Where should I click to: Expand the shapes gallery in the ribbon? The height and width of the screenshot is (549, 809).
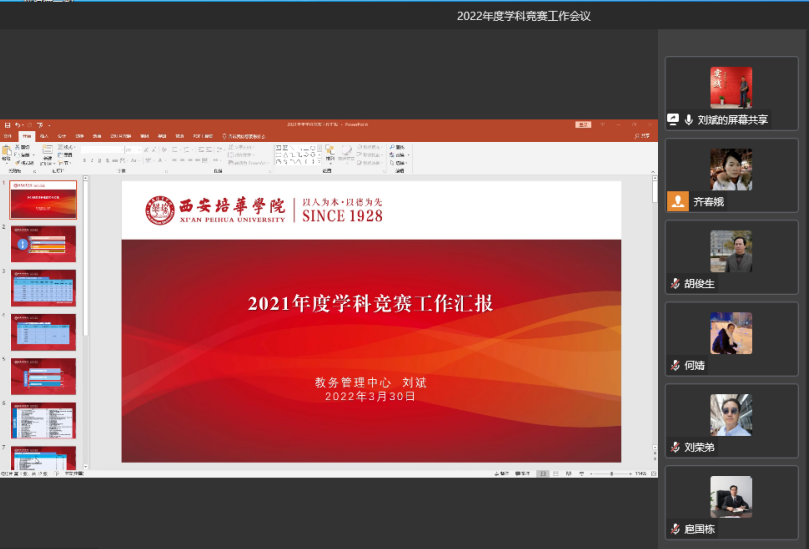pos(318,161)
